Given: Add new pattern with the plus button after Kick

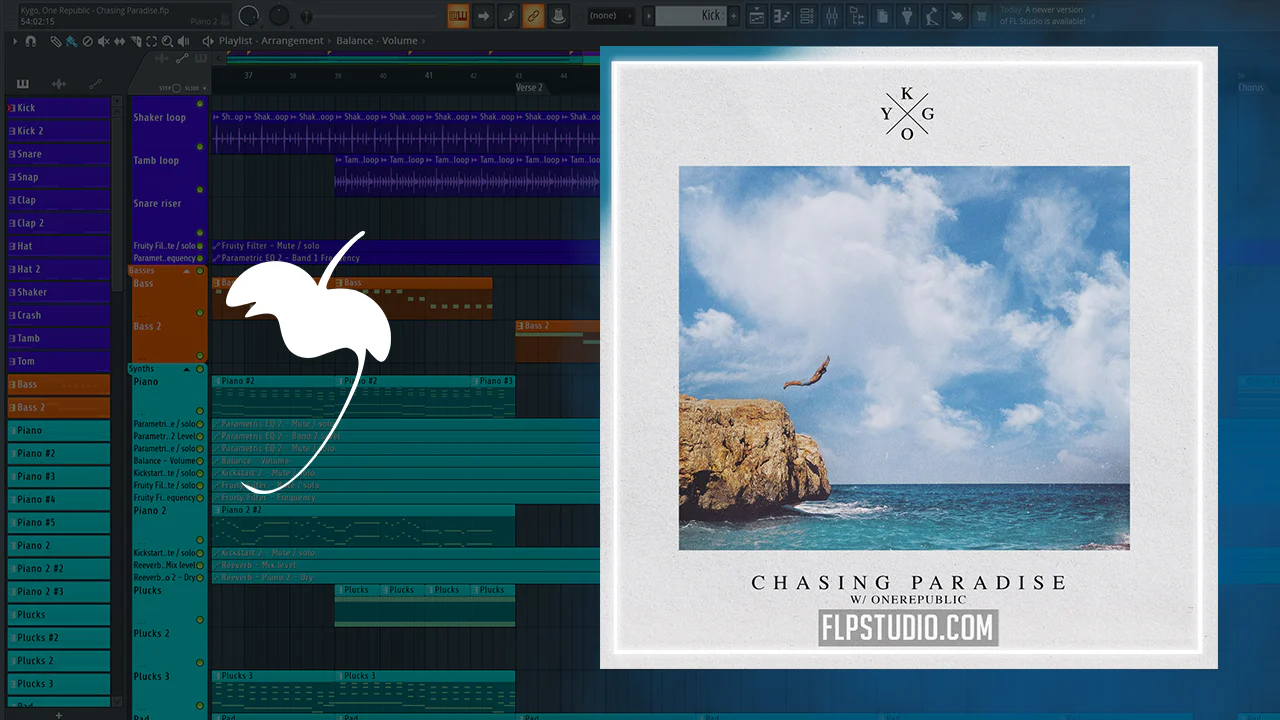Looking at the screenshot, I should pyautogui.click(x=734, y=15).
